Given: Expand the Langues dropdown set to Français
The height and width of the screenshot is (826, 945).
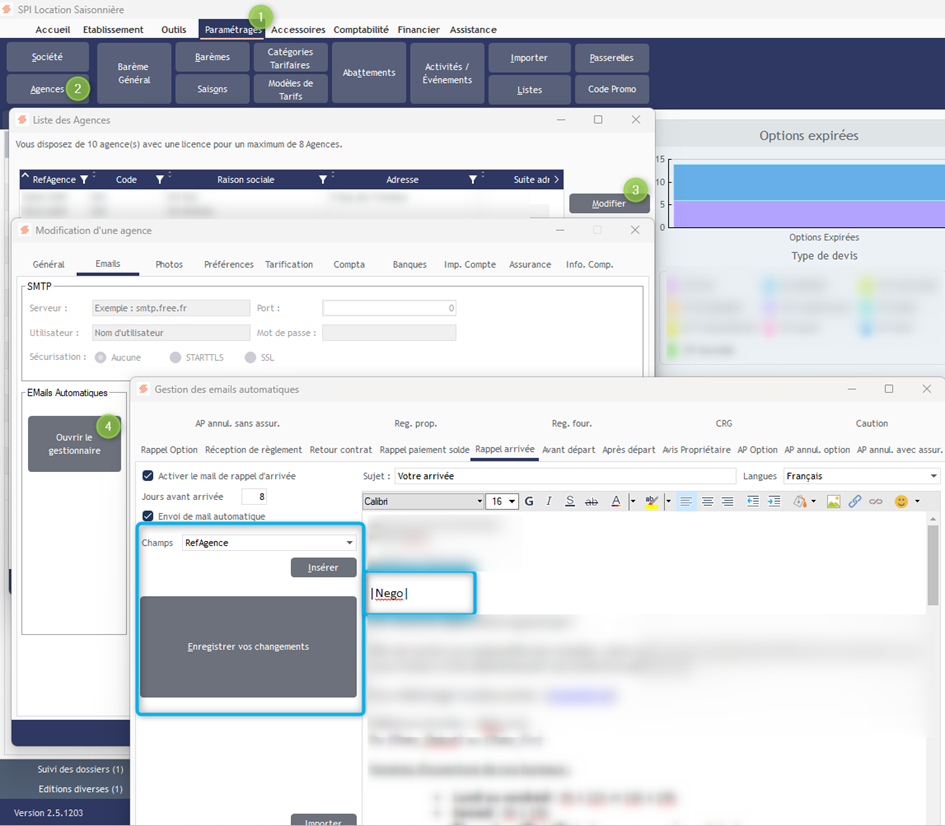Looking at the screenshot, I should pos(934,476).
